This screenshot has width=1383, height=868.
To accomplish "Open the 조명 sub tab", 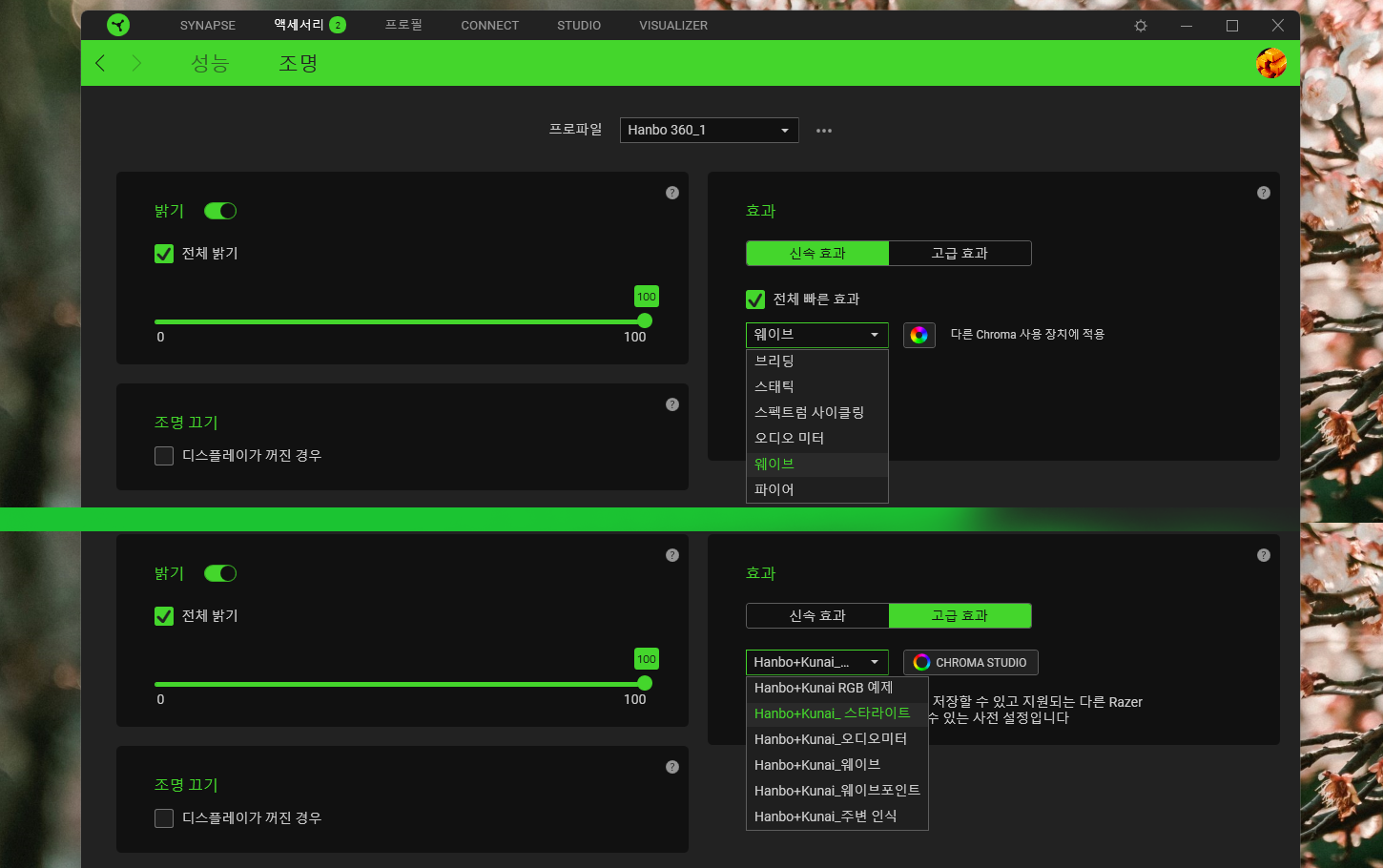I will pos(298,64).
